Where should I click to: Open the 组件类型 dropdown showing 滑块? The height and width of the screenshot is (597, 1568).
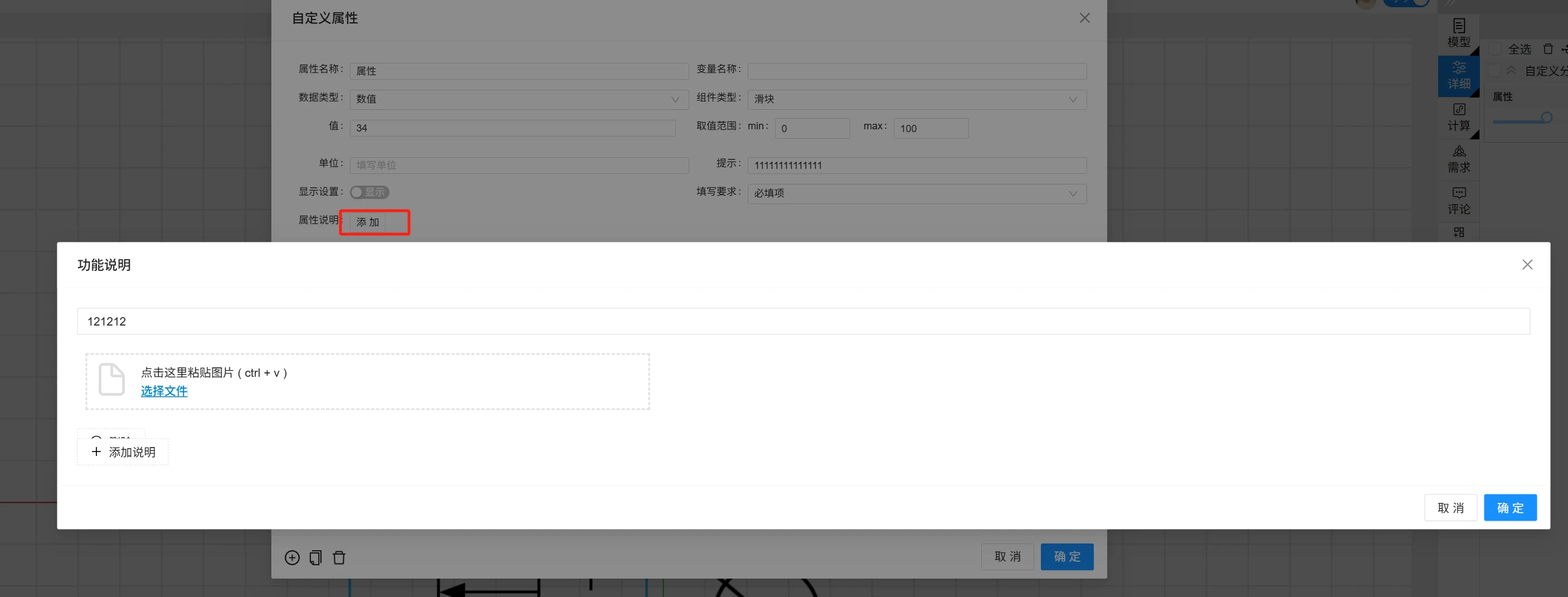coord(917,99)
